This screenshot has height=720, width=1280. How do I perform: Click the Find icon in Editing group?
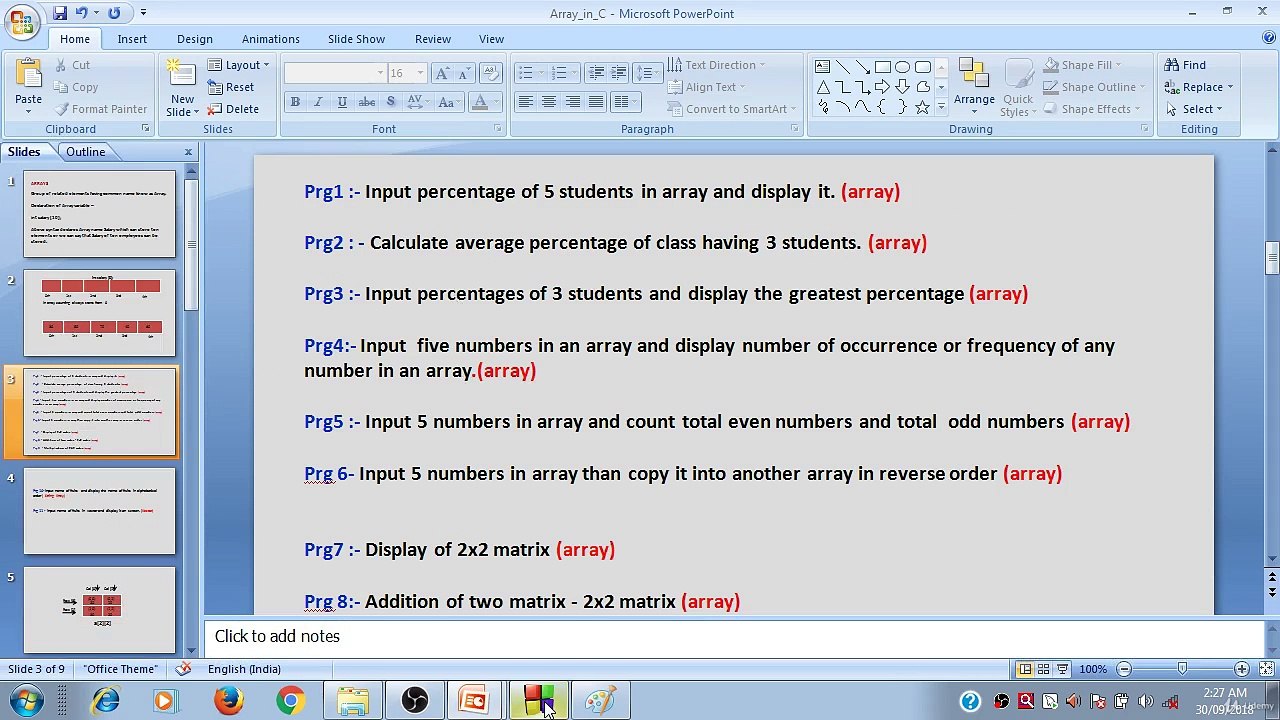(1185, 65)
